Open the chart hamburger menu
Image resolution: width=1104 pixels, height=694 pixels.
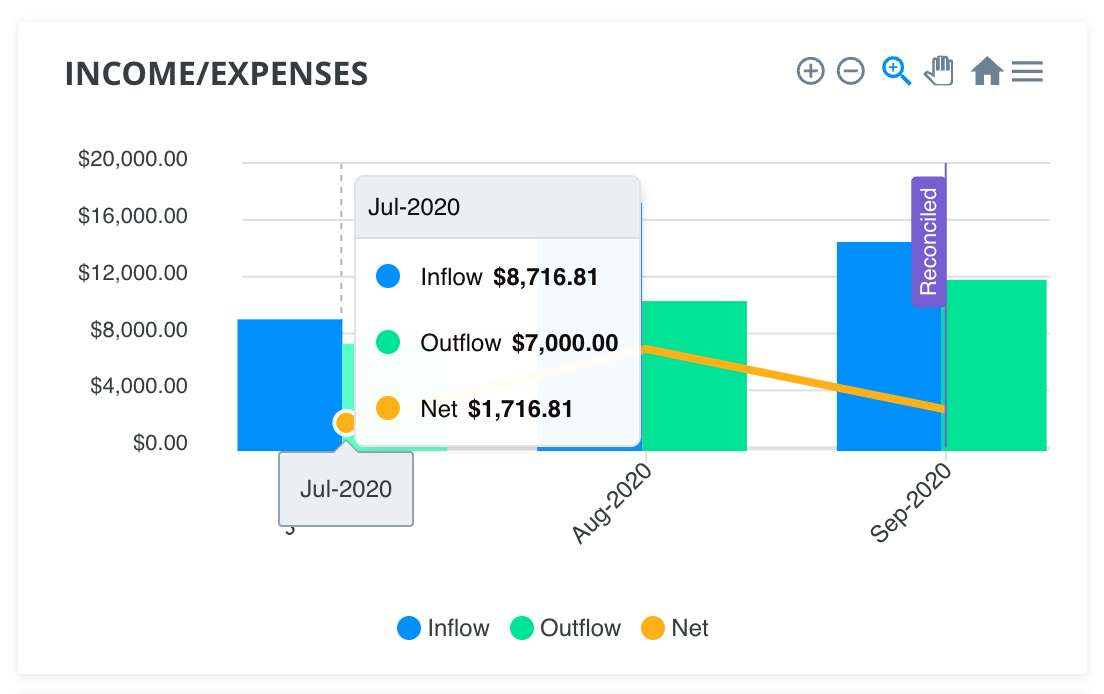(1027, 72)
